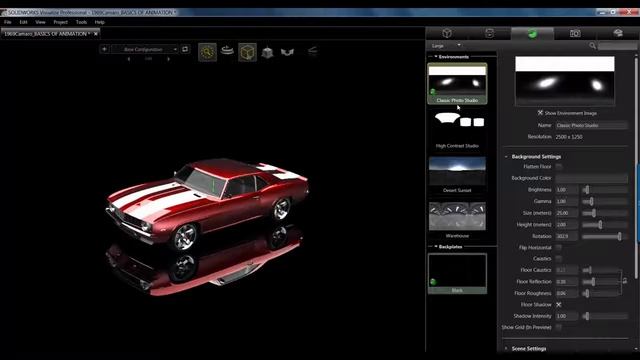Screen dimensions: 640x360
Task: Select the High Contrast Studio environment thumbnail
Action: tap(457, 129)
